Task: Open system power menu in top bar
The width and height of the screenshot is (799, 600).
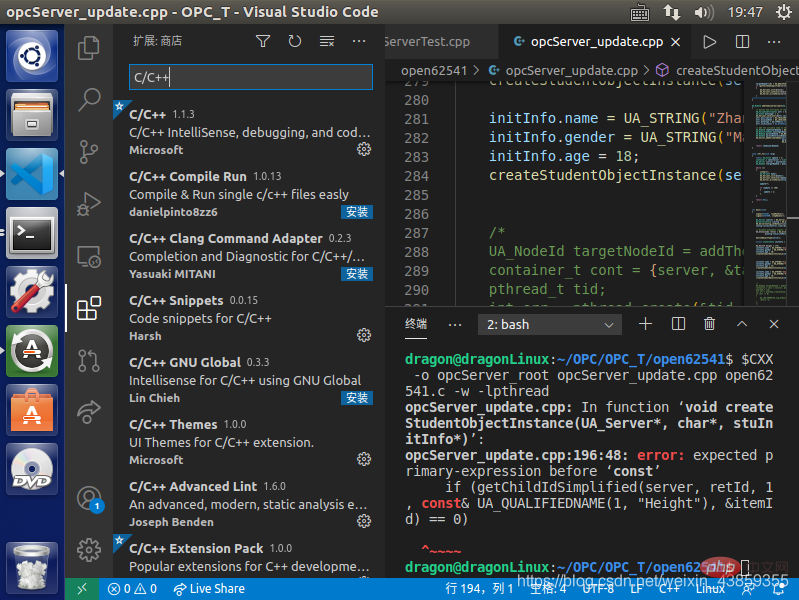Action: click(784, 12)
